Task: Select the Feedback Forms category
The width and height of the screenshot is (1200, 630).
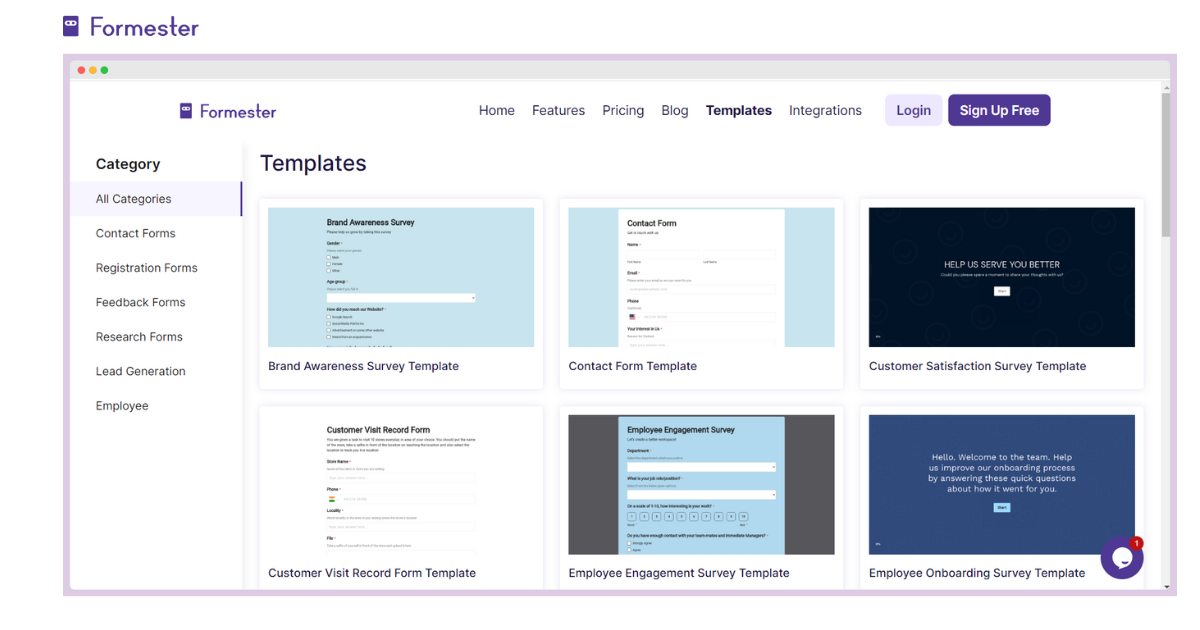Action: (x=140, y=302)
